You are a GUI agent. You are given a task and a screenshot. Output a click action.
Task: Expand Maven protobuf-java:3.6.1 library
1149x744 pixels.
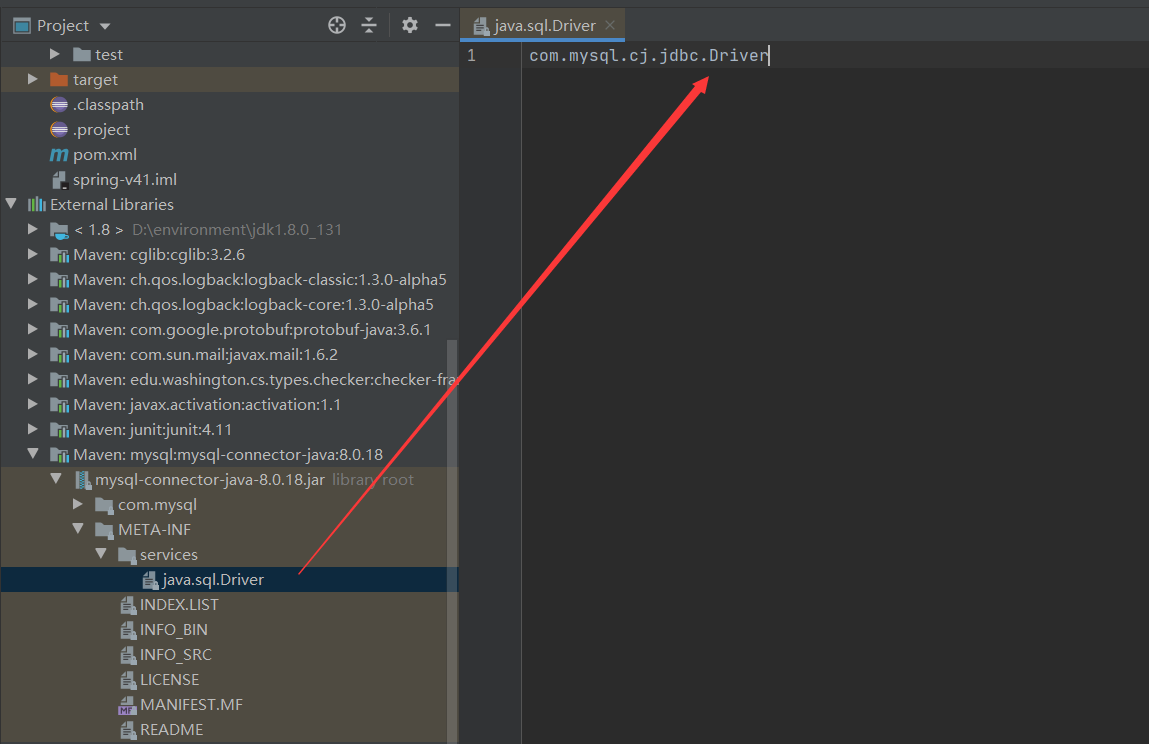32,328
